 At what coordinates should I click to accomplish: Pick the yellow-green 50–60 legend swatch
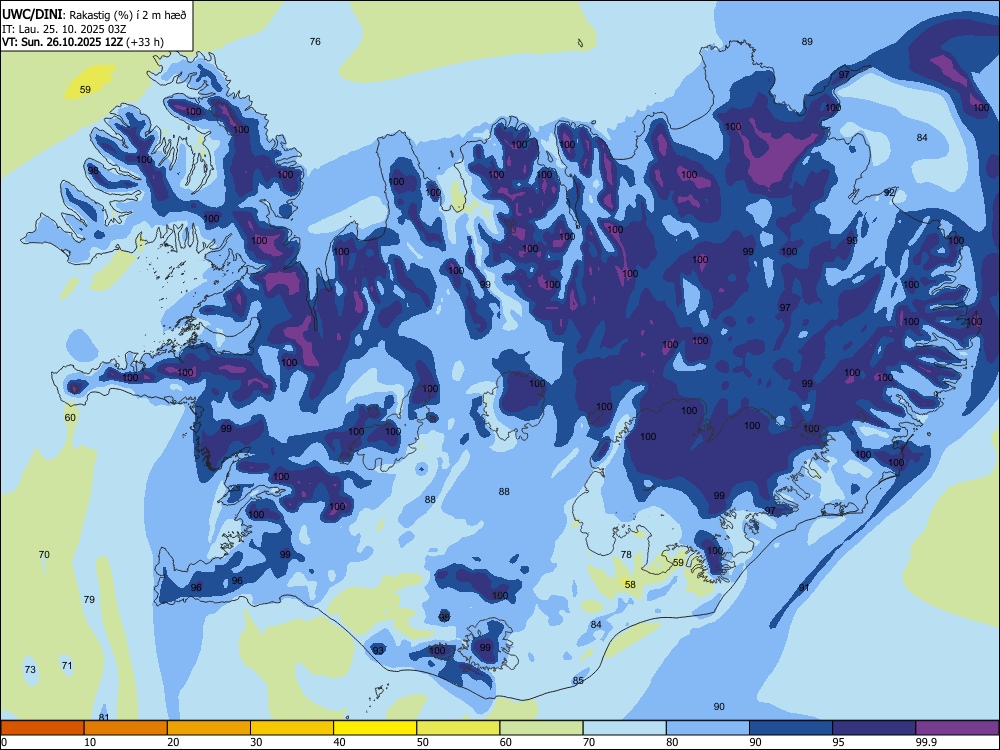(x=458, y=728)
